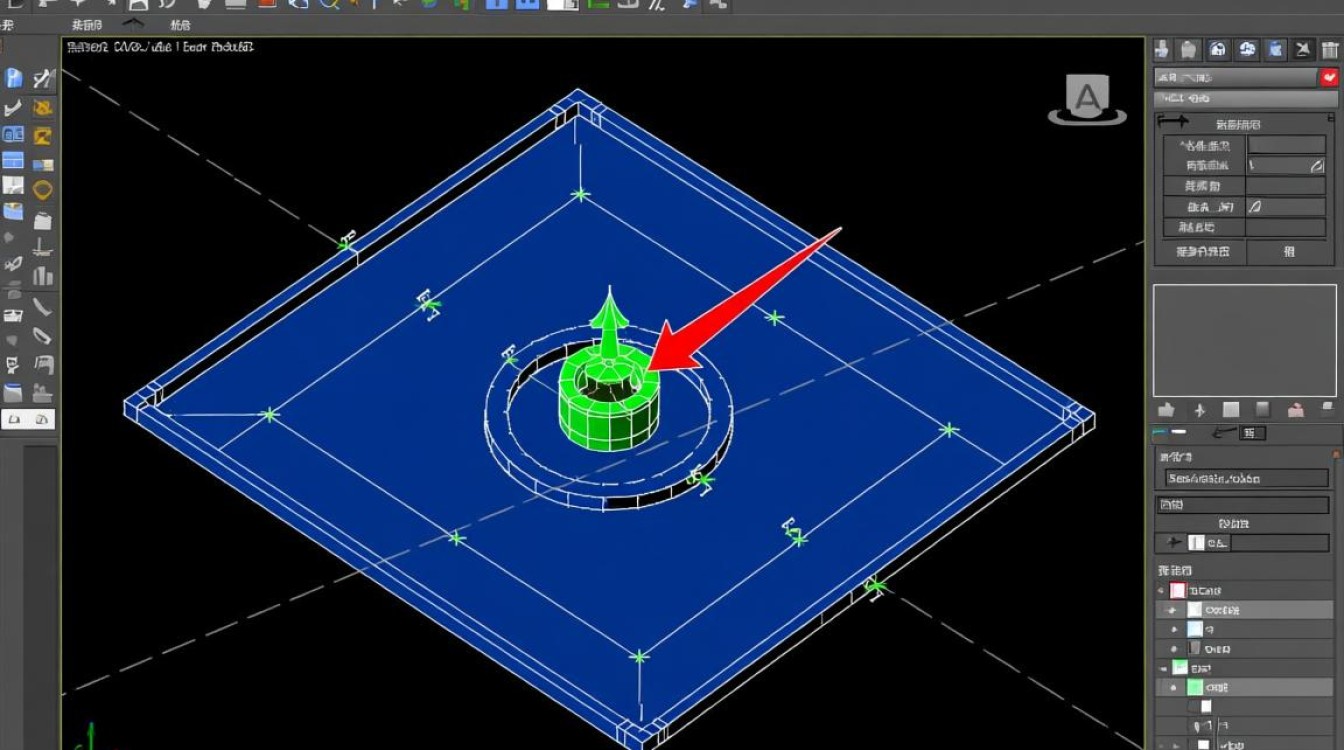Click the stack icon at the preview row's end
The height and width of the screenshot is (750, 1344).
point(1328,410)
